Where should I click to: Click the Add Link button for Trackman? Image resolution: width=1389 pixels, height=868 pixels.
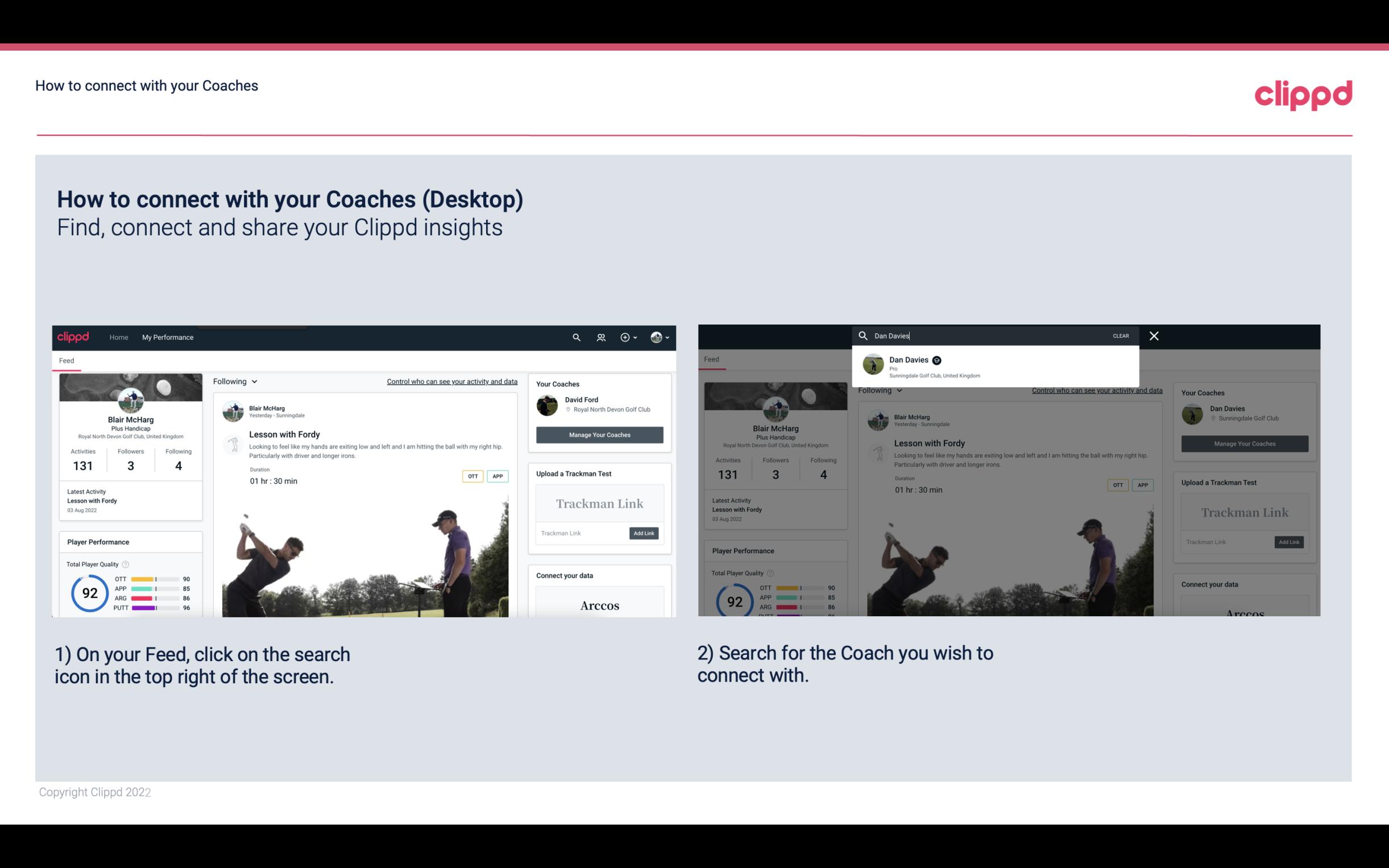point(644,532)
